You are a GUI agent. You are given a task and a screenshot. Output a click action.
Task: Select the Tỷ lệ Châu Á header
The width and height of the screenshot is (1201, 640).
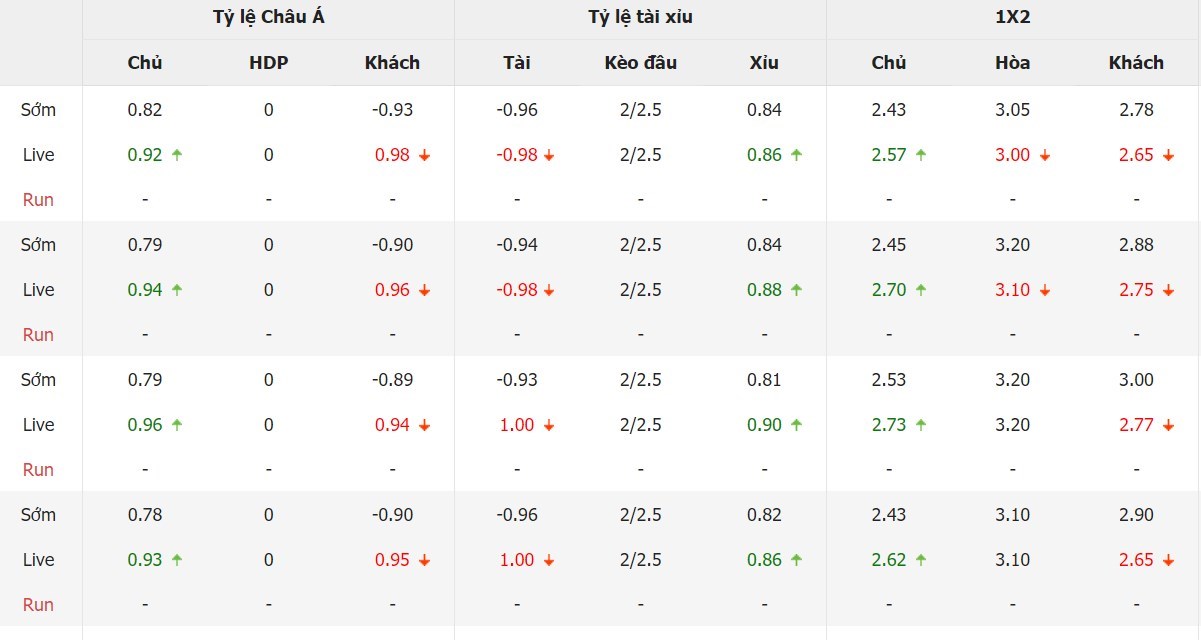(269, 17)
